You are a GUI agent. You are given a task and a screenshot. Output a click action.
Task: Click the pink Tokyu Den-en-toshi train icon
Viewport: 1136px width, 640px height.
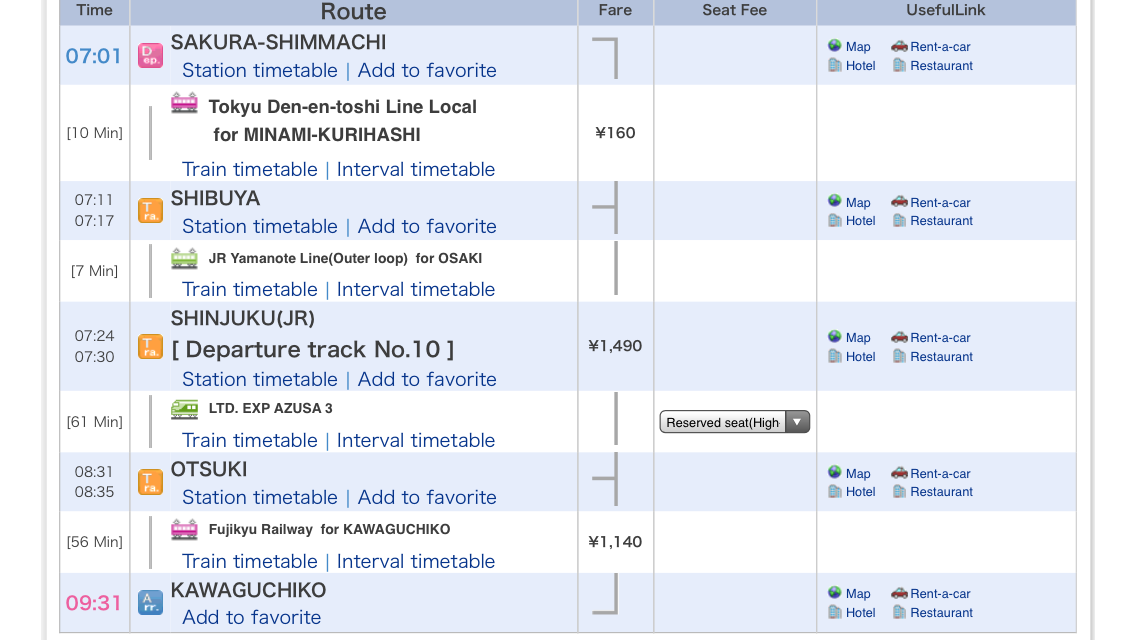(184, 103)
